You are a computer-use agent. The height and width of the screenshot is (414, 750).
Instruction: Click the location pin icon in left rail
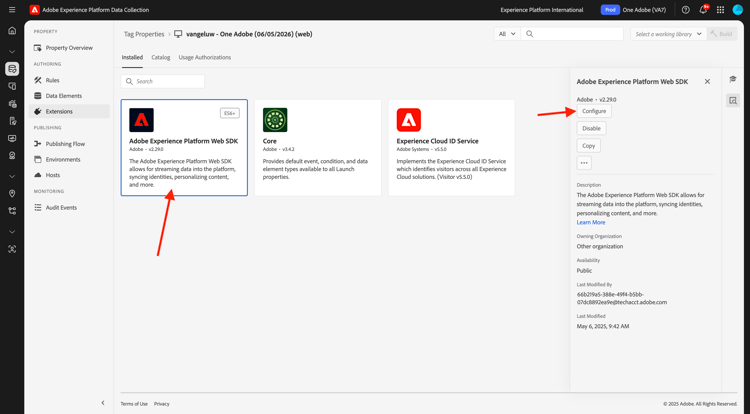point(12,193)
